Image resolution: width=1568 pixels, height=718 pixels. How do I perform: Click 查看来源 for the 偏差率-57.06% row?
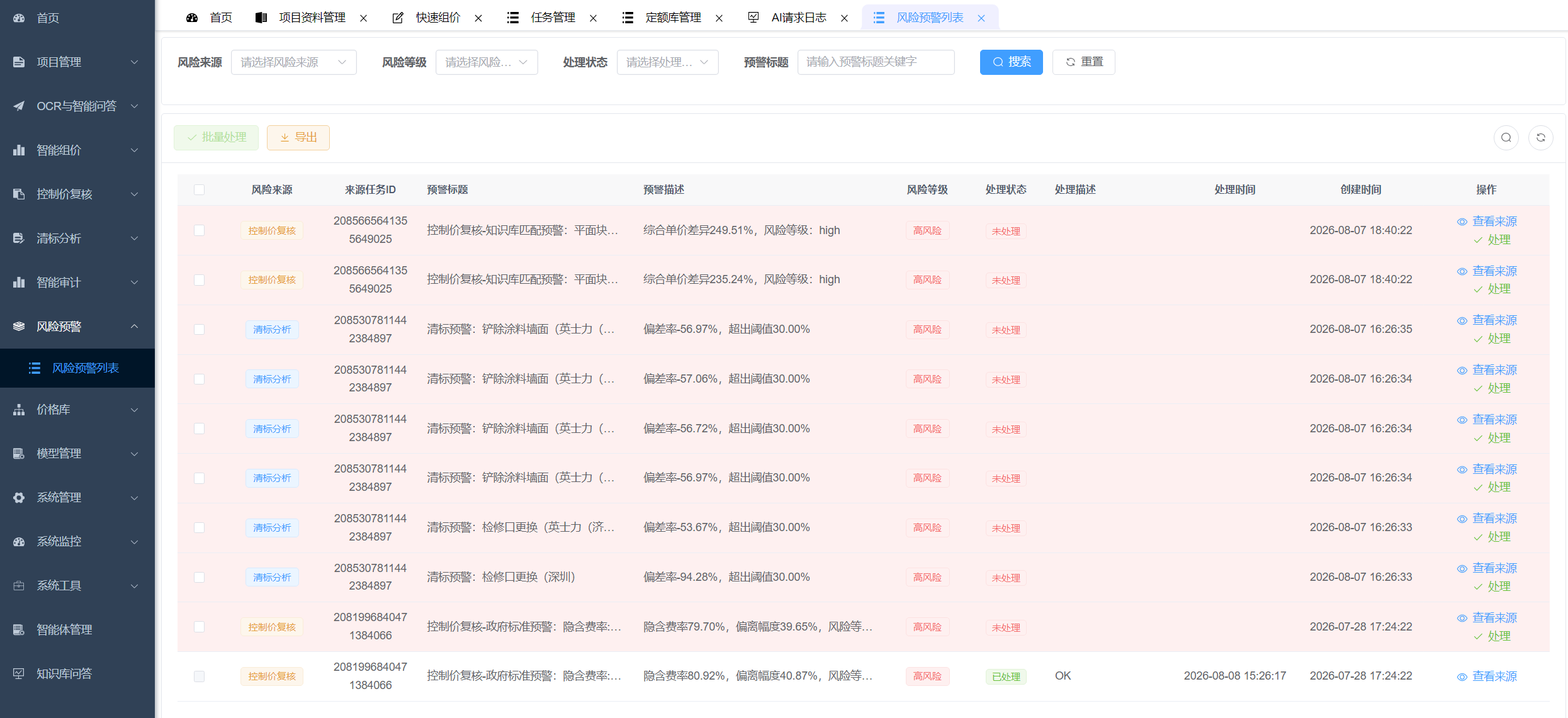click(x=1487, y=370)
